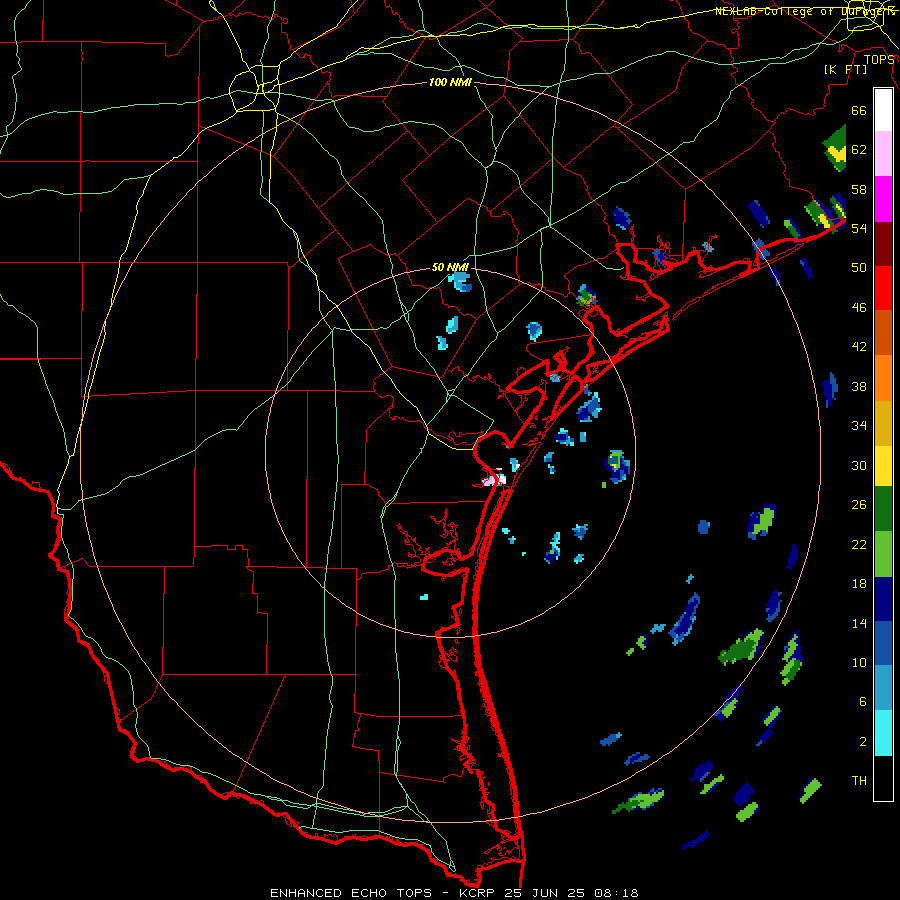Click the legend value "54"
This screenshot has width=900, height=900.
tap(859, 228)
